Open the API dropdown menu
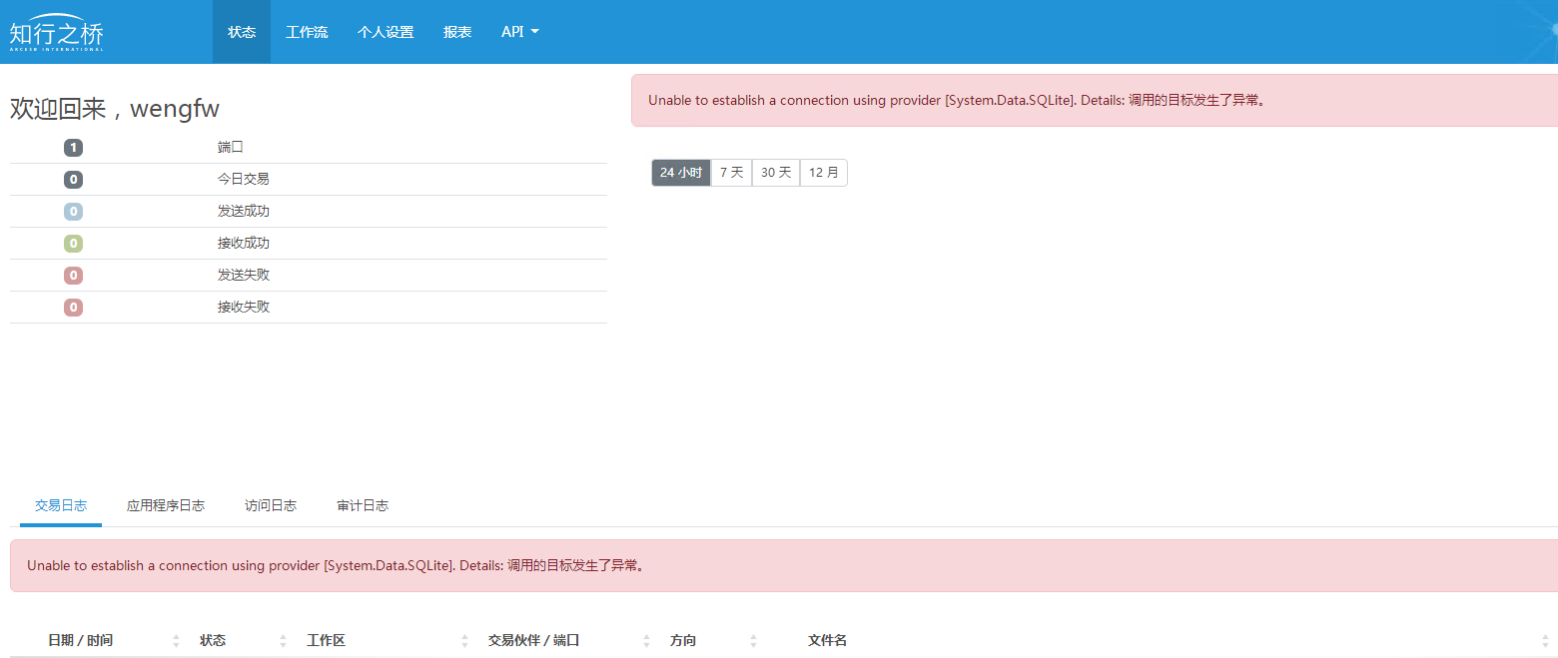This screenshot has width=1558, height=658. pos(520,32)
